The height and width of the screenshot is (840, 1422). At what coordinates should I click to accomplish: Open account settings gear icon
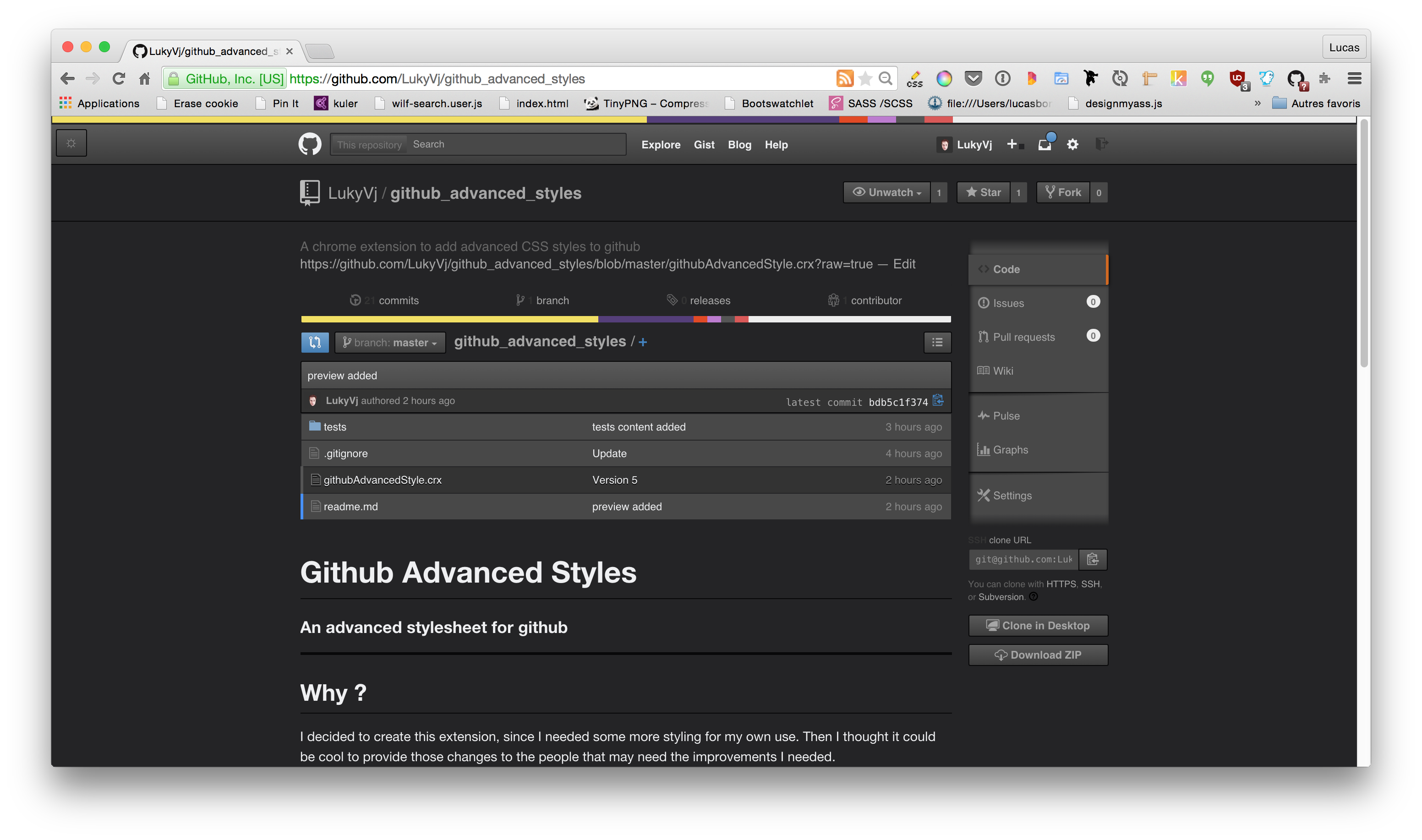pyautogui.click(x=1073, y=144)
